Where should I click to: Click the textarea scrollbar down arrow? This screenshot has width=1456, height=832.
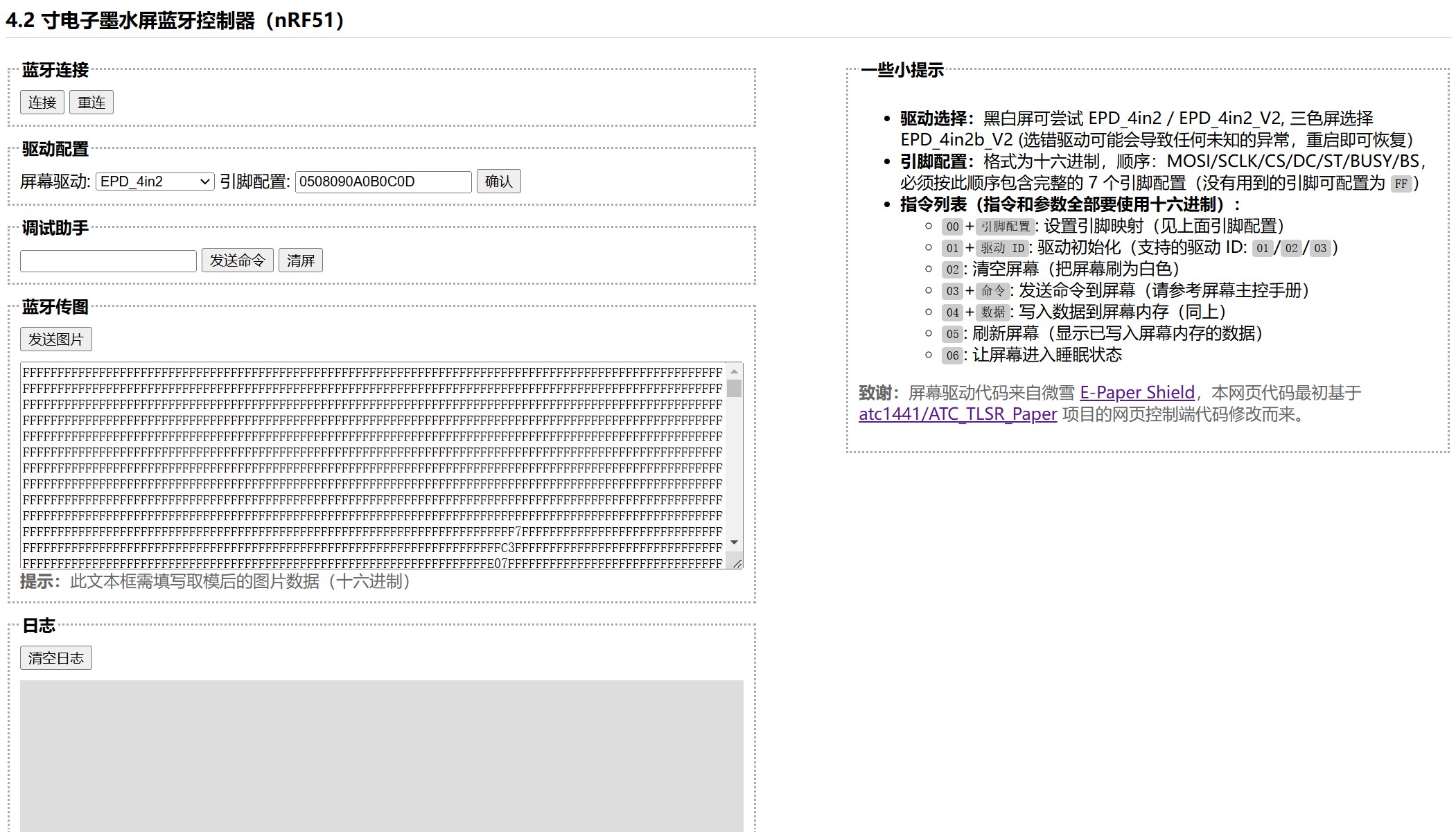[x=734, y=542]
